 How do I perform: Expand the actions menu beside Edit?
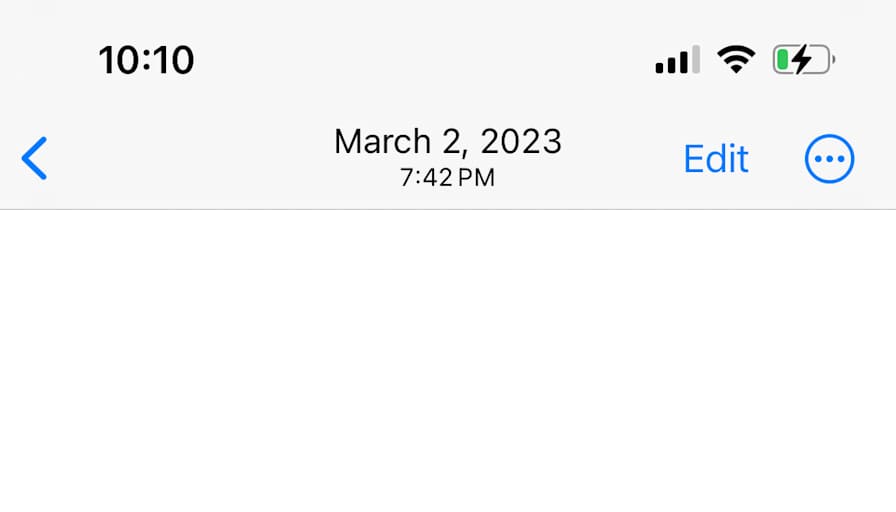point(829,159)
